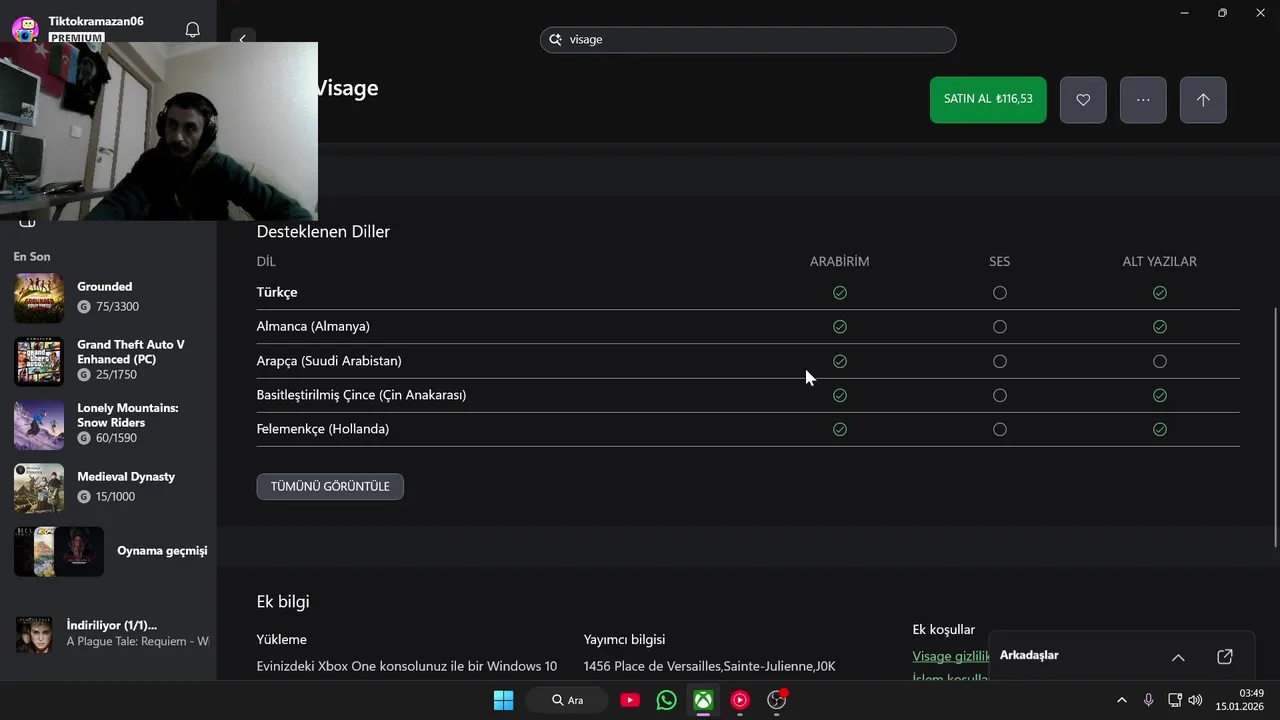Click the visage search field
Screen dimensions: 1280x720
click(x=748, y=40)
